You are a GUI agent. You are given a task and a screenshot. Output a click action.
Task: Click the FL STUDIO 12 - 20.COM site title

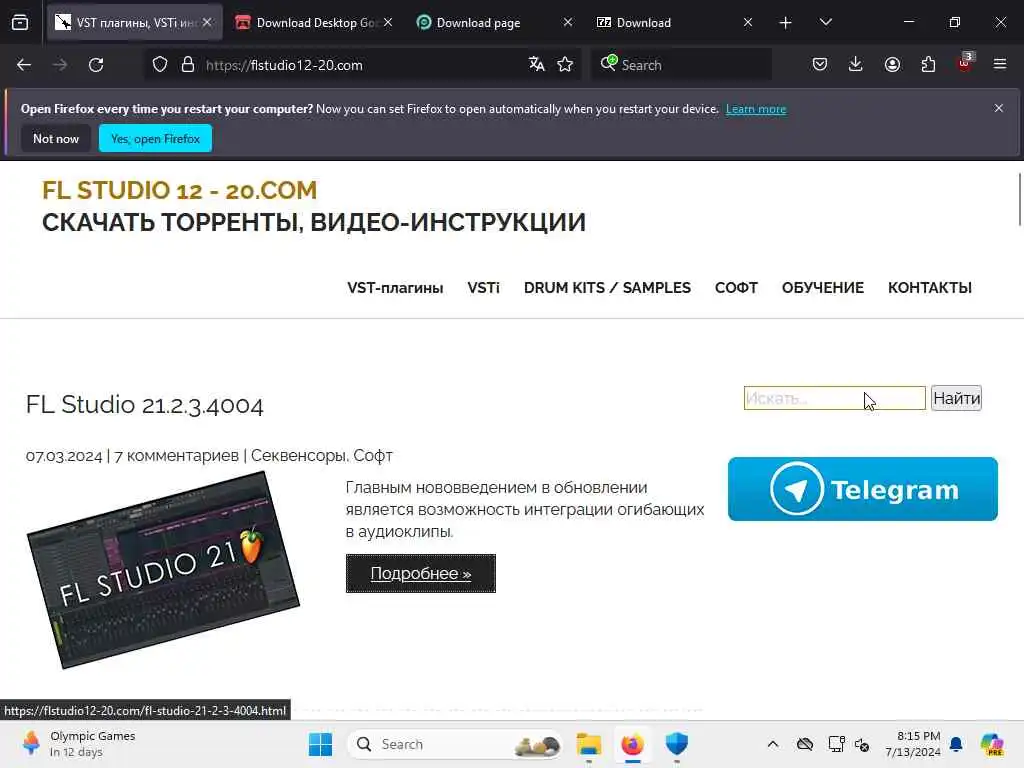point(180,190)
